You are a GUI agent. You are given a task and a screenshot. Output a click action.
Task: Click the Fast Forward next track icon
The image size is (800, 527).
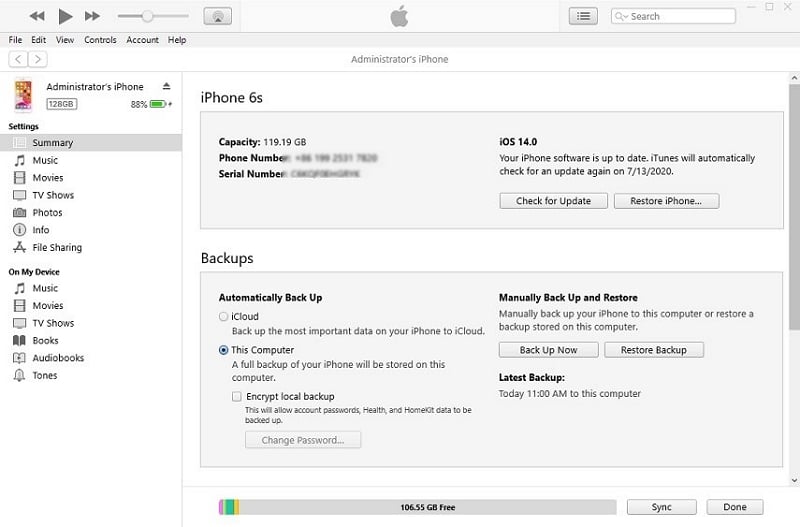[92, 16]
